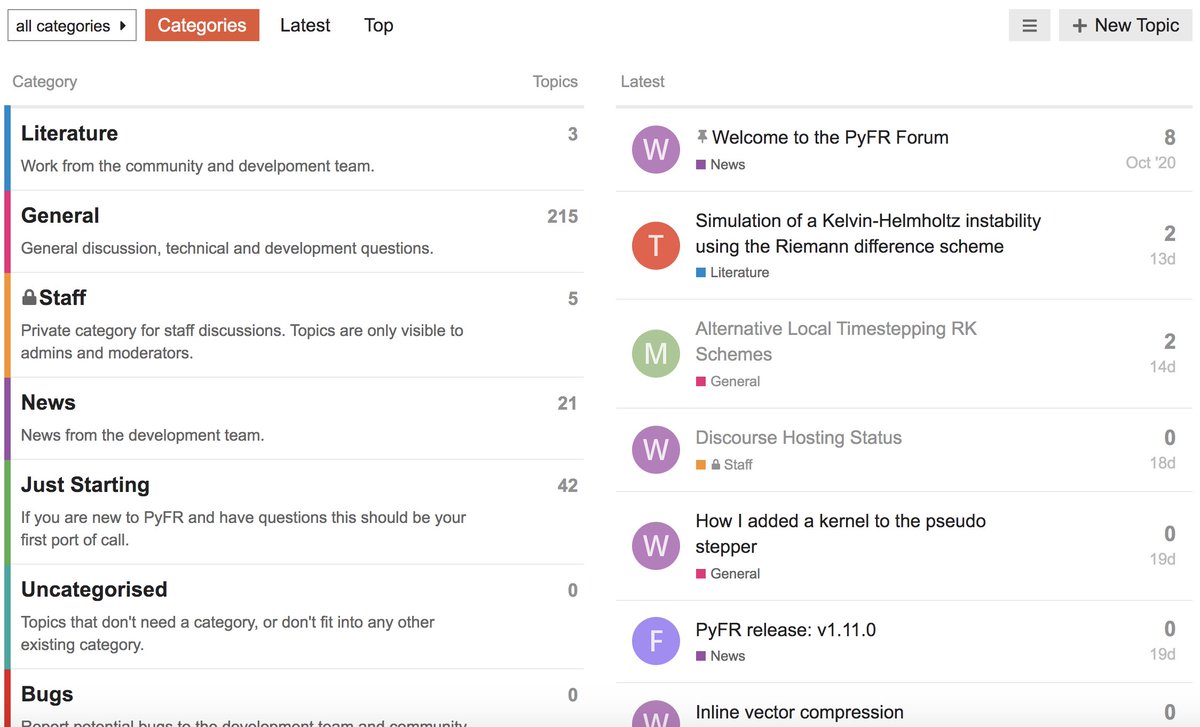This screenshot has width=1200, height=727.
Task: Open Discourse Hosting Status topic
Action: coord(799,437)
